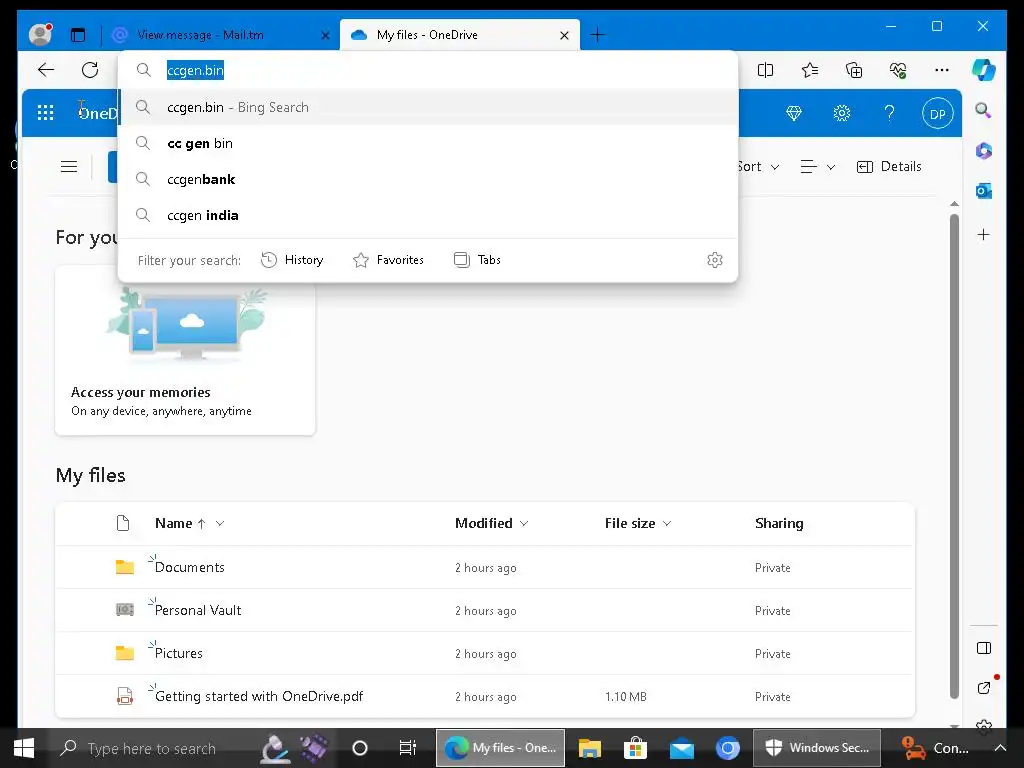Open Getting started with OneDrive.pdf
Screen dimensions: 1024x768
coord(259,696)
